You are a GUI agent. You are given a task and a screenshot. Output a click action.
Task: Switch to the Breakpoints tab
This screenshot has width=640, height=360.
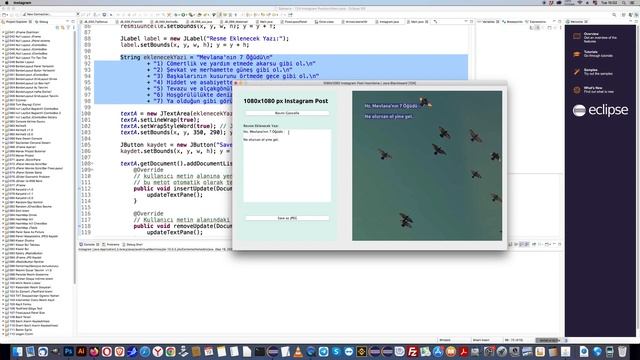point(513,22)
